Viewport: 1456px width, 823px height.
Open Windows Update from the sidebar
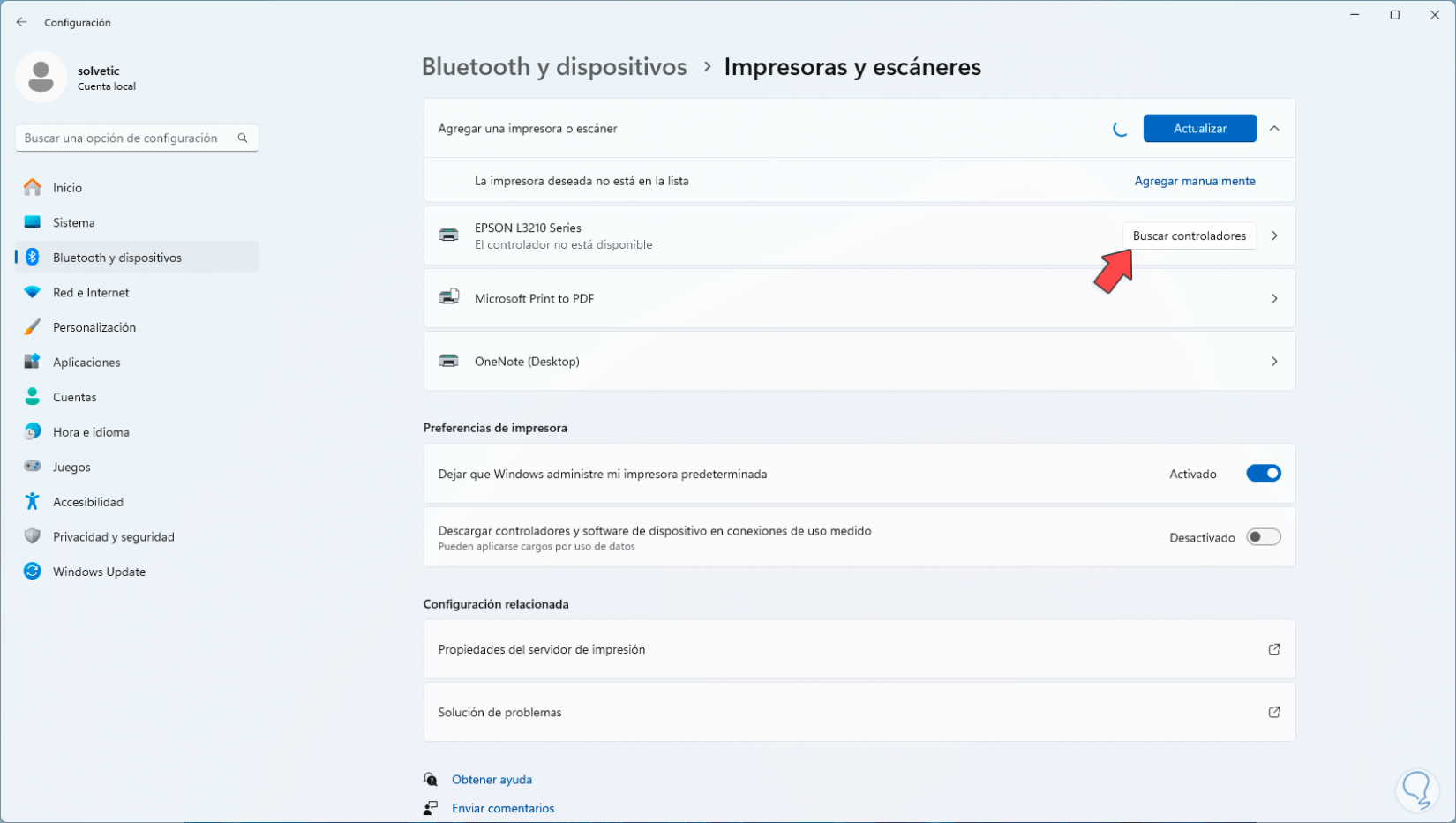pyautogui.click(x=99, y=572)
